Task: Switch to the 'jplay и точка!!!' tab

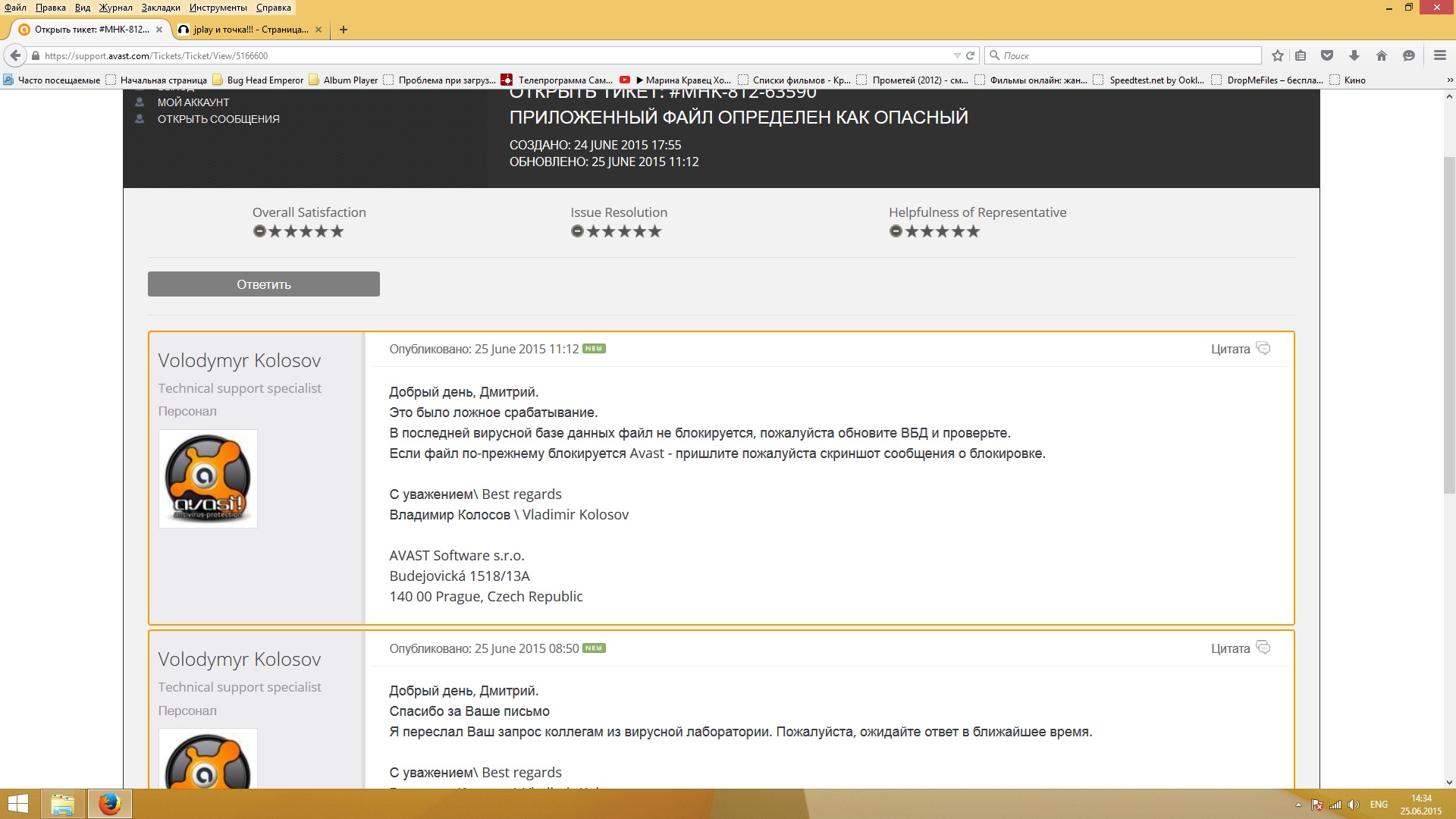Action: tap(249, 30)
